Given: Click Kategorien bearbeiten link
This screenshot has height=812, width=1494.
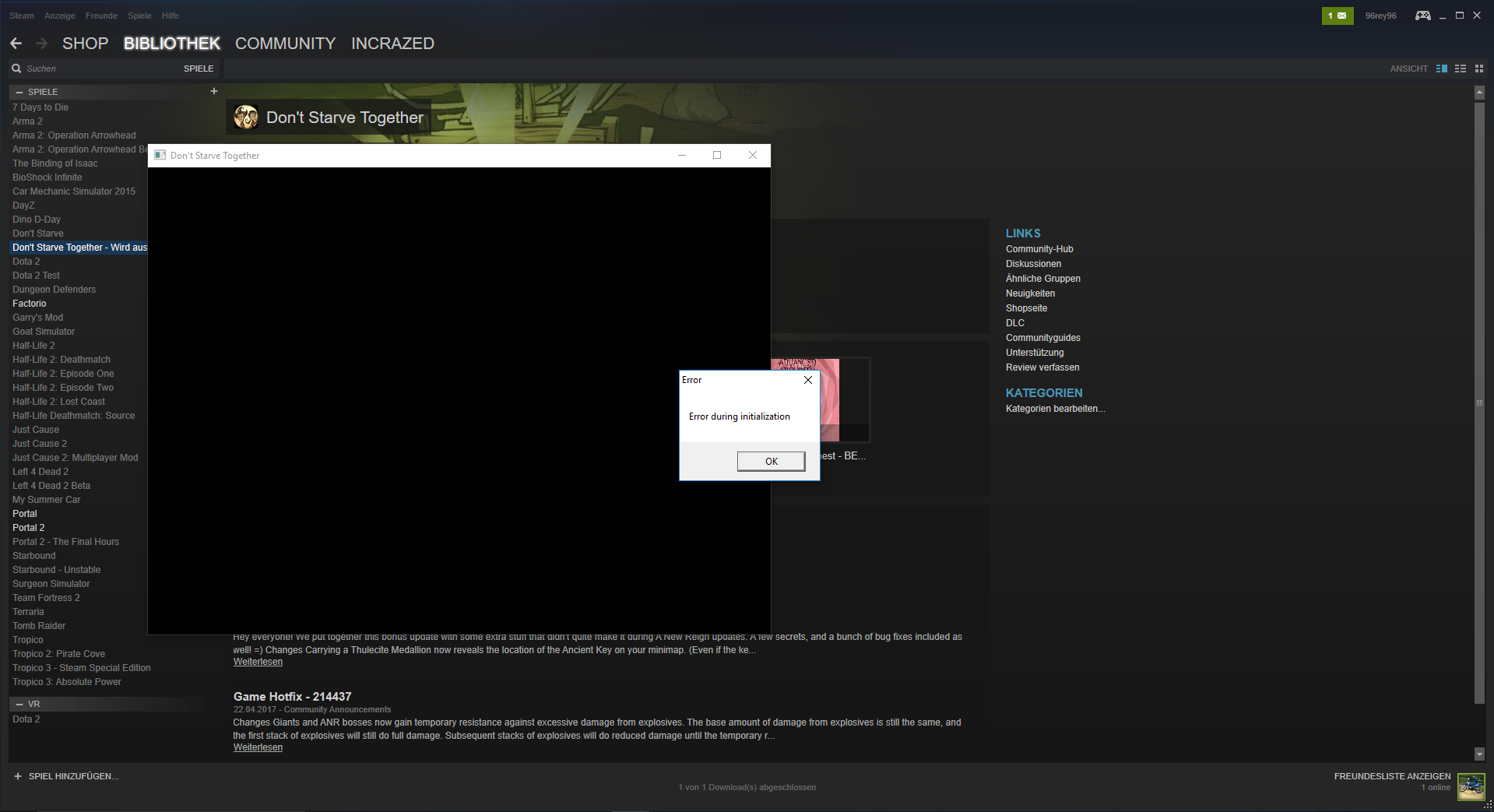Looking at the screenshot, I should (1055, 409).
